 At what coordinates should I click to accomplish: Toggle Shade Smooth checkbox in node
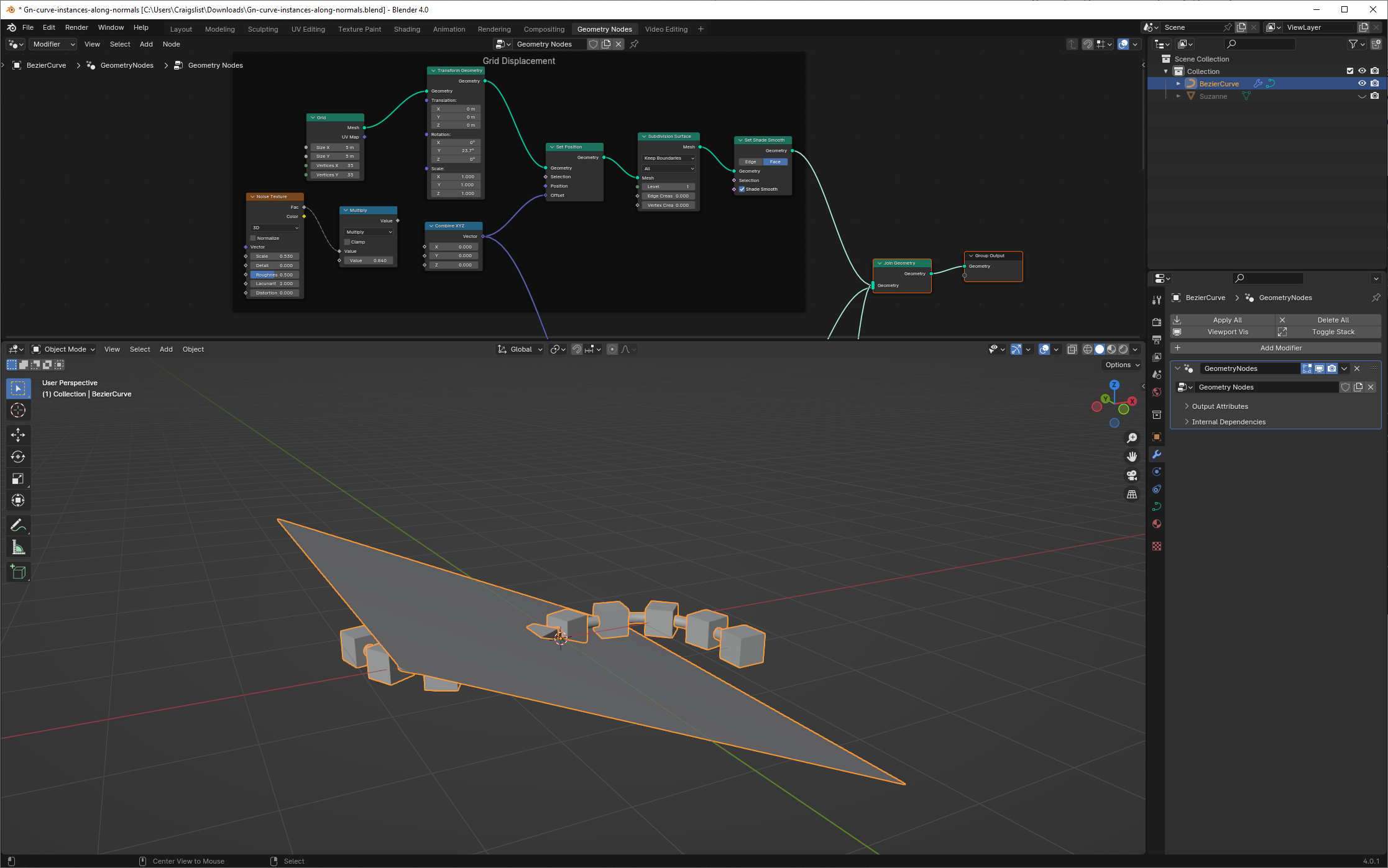pyautogui.click(x=742, y=189)
